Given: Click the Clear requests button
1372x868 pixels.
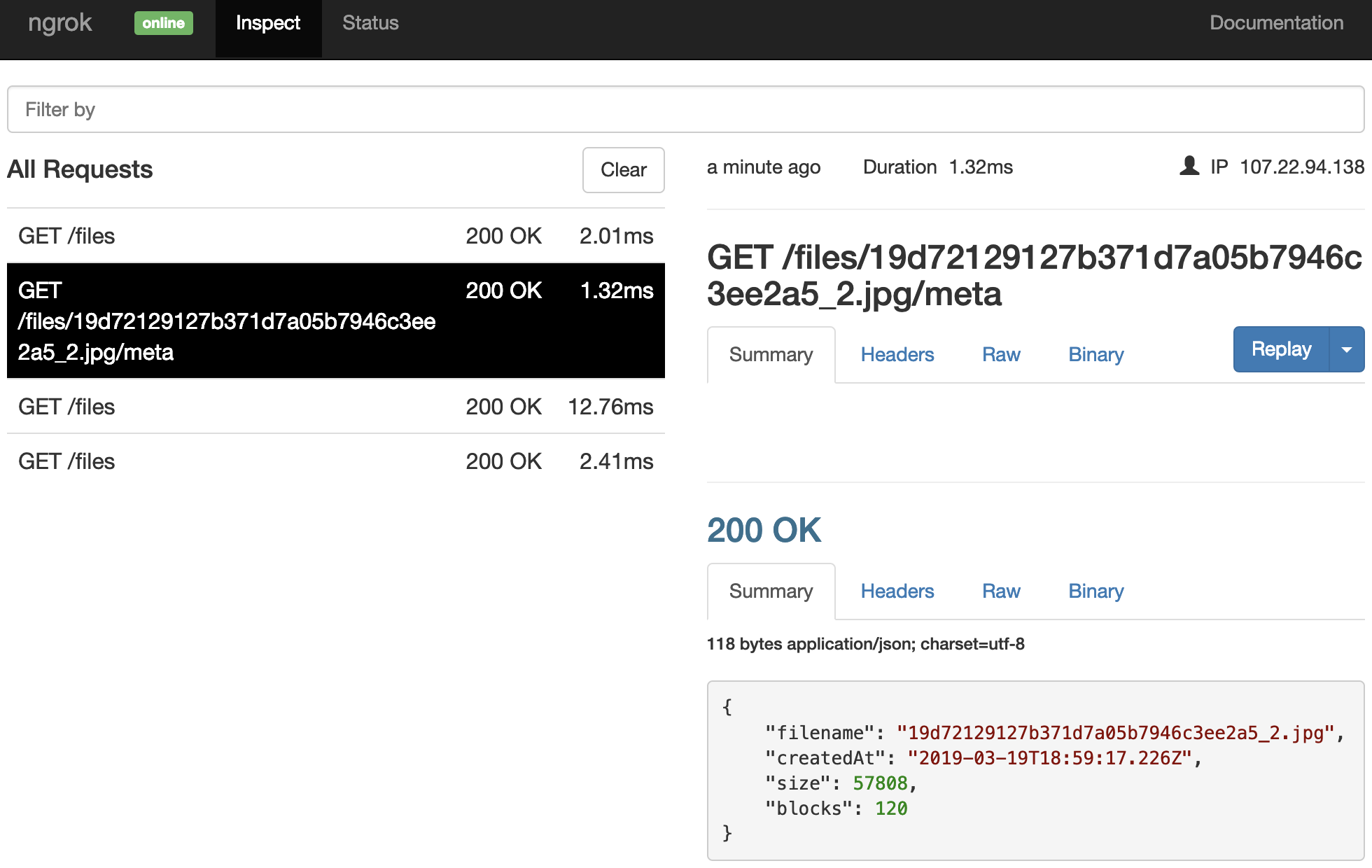Looking at the screenshot, I should [x=623, y=170].
